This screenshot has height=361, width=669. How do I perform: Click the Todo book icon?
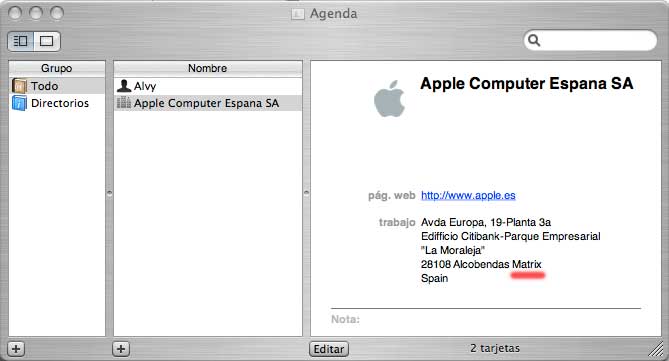click(19, 86)
